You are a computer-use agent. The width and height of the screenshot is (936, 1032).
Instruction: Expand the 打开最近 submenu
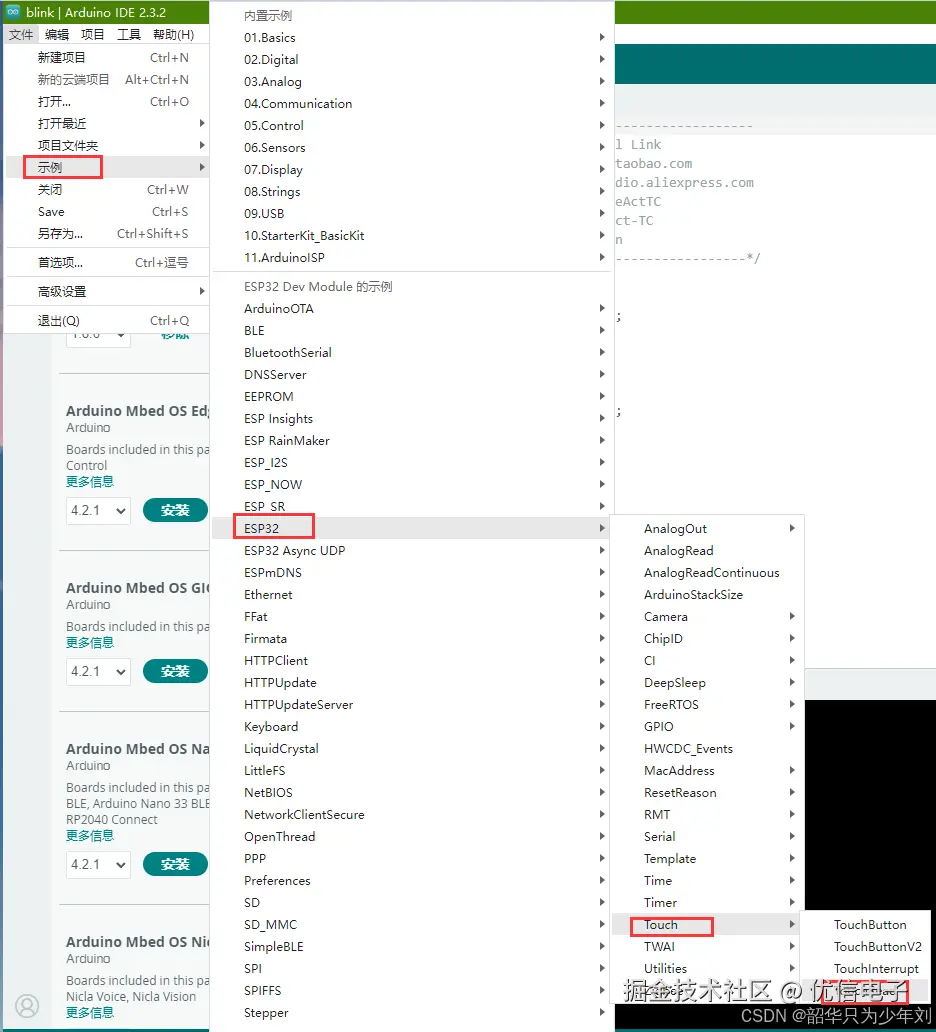click(x=107, y=124)
